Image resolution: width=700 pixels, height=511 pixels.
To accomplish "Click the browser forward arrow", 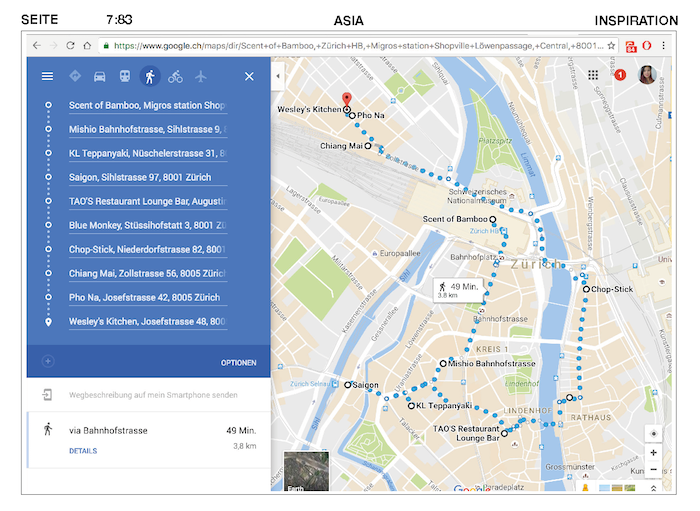I will point(54,46).
